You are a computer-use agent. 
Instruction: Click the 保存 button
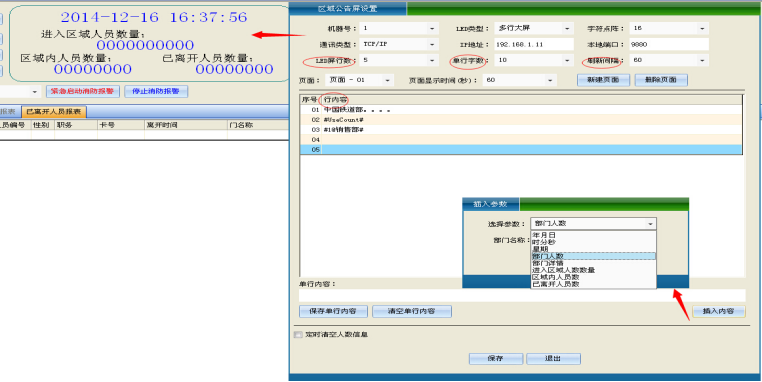pos(496,359)
